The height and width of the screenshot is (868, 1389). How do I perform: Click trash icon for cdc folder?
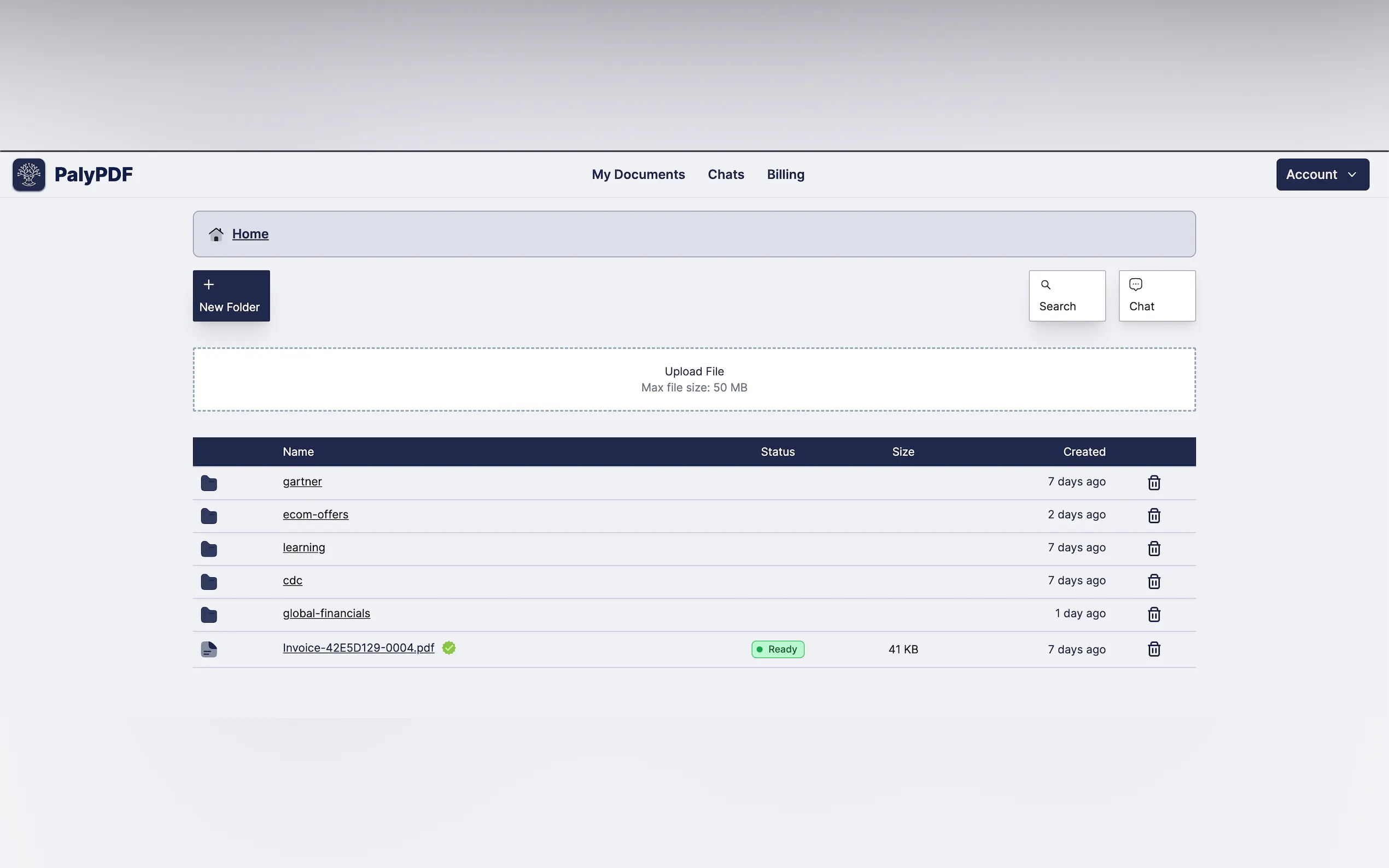pyautogui.click(x=1153, y=582)
